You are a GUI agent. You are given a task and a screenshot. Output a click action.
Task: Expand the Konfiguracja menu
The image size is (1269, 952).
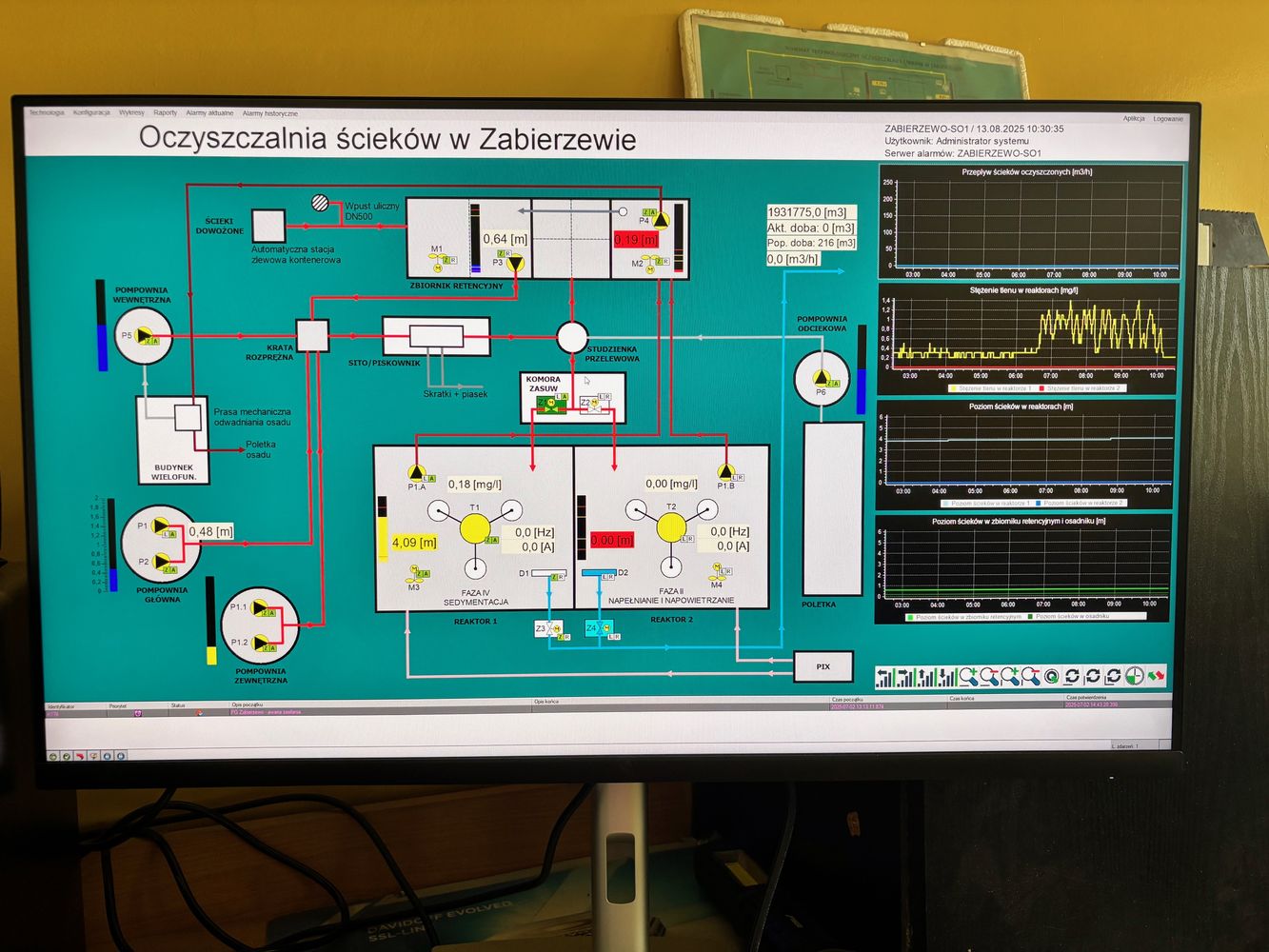pyautogui.click(x=91, y=113)
